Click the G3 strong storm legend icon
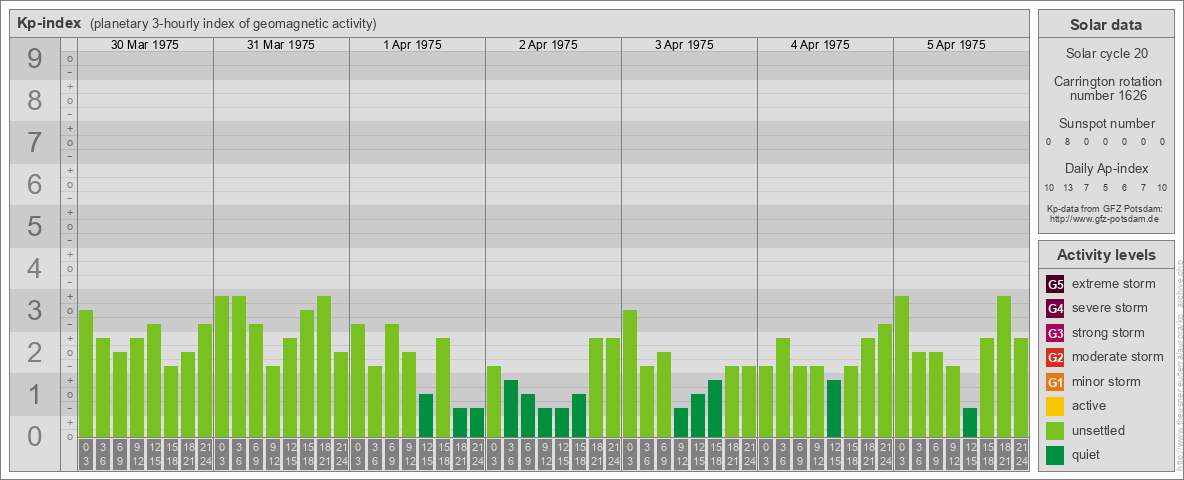Screen dimensions: 1184x480 [1056, 333]
